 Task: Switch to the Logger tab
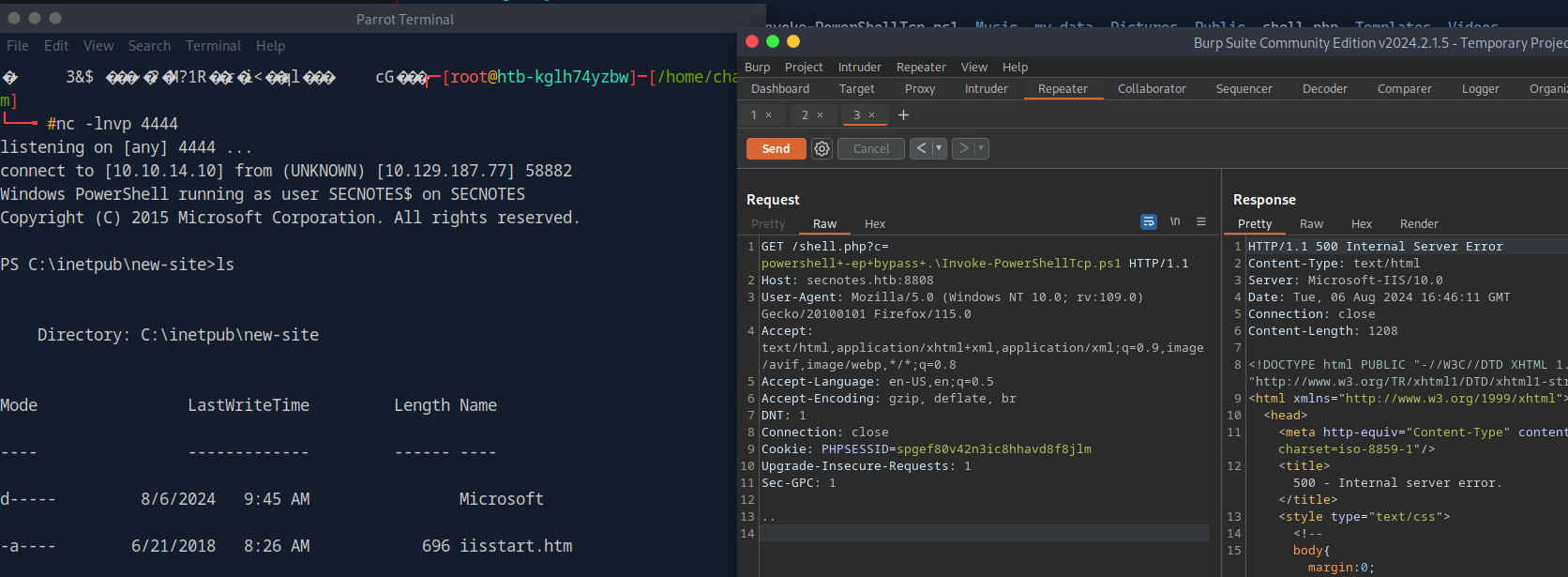[x=1480, y=88]
